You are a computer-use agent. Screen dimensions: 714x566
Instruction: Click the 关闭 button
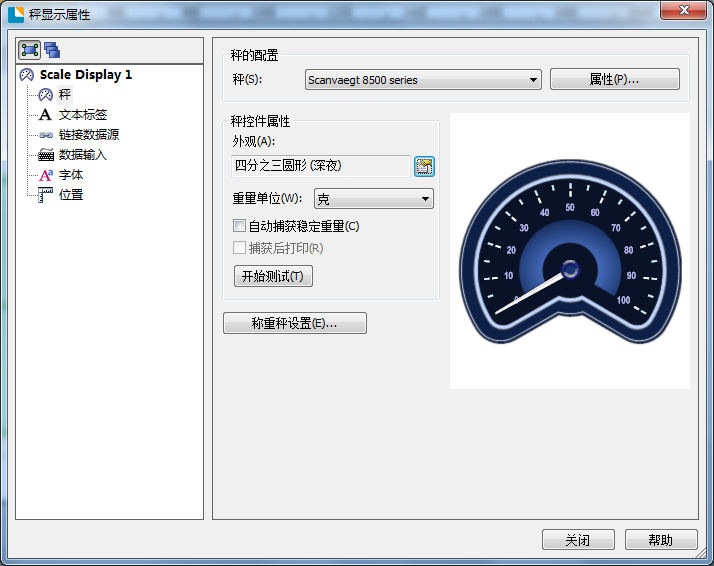578,540
